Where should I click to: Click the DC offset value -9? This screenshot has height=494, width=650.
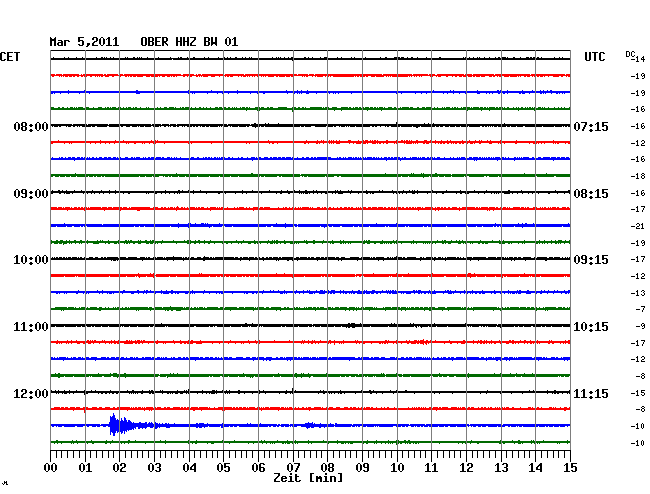(x=640, y=327)
